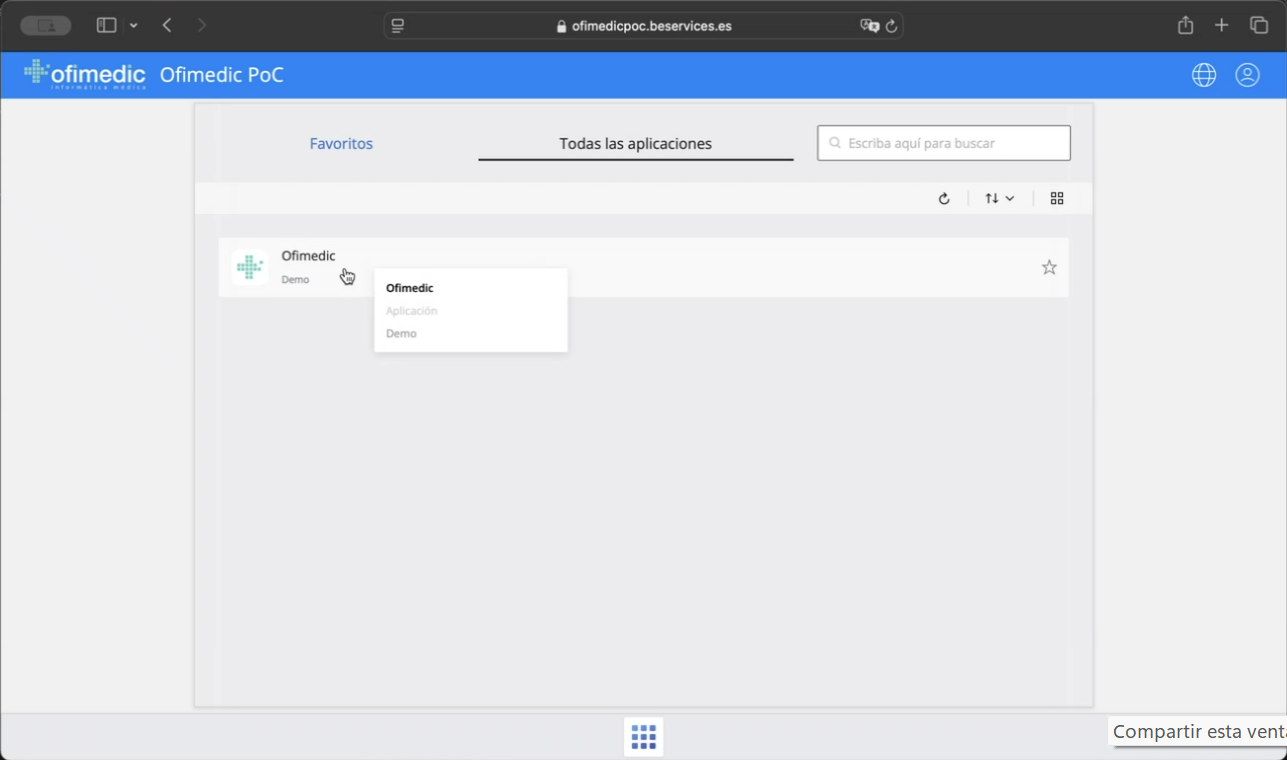1287x760 pixels.
Task: Click the Ofimedic app cross icon
Action: 249,268
